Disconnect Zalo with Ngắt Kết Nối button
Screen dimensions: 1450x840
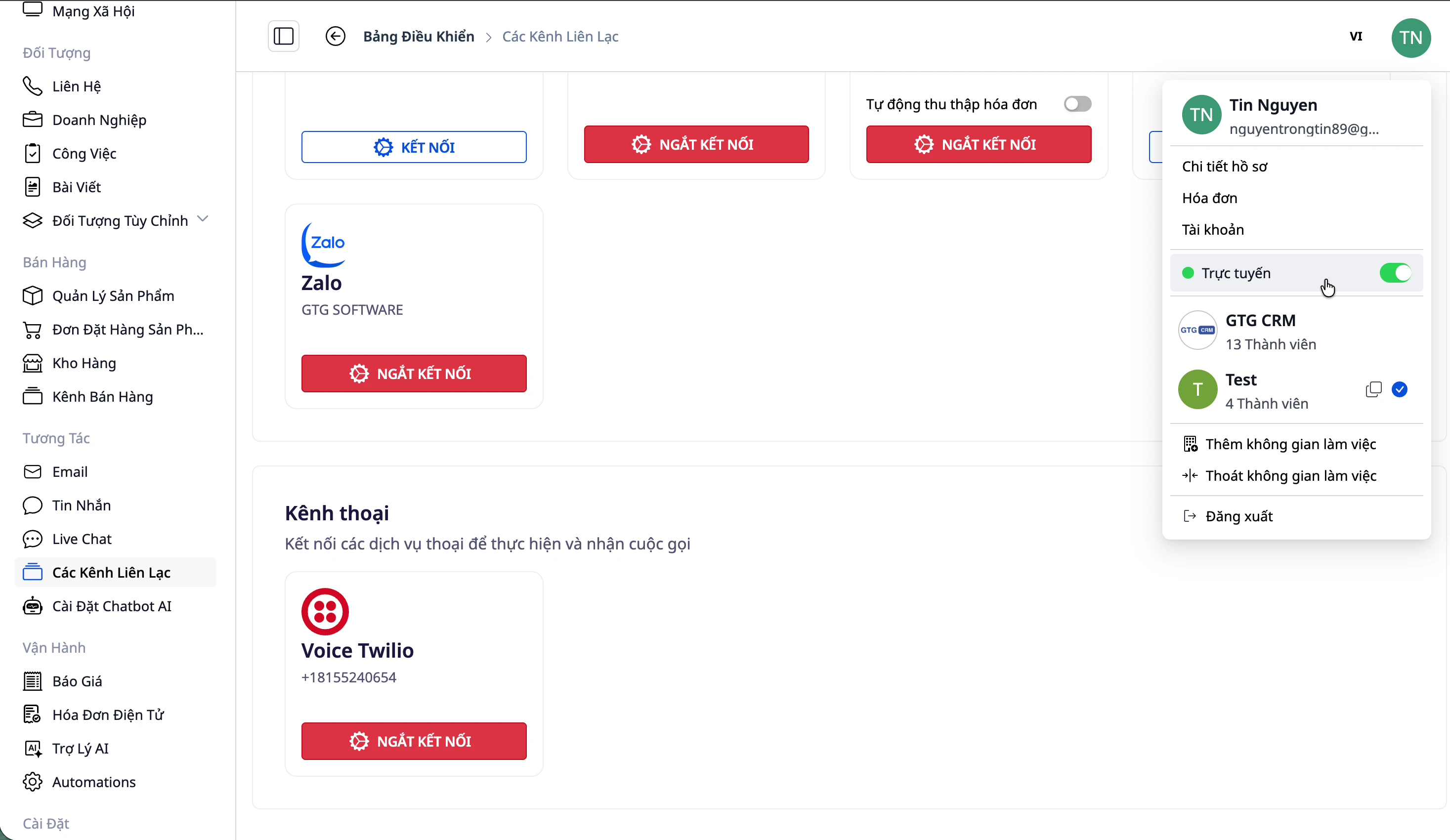pos(413,374)
